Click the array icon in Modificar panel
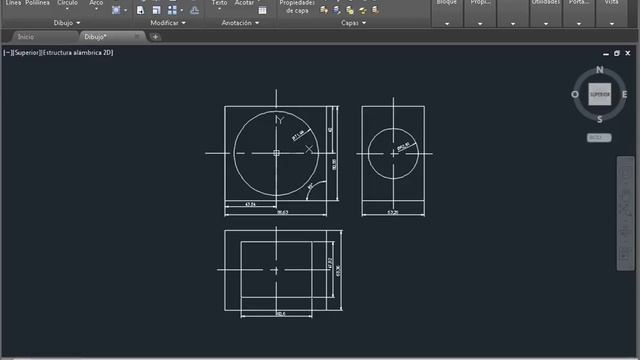 click(172, 10)
